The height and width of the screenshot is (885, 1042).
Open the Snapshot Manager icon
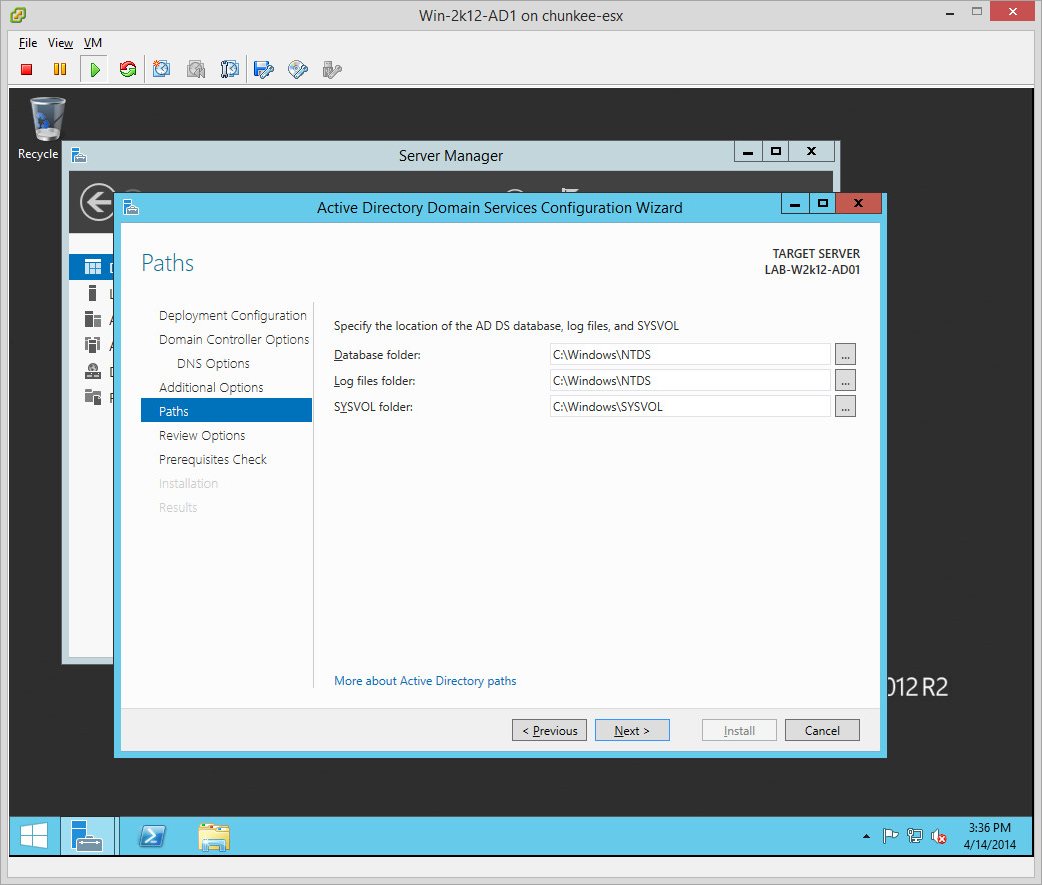point(229,69)
